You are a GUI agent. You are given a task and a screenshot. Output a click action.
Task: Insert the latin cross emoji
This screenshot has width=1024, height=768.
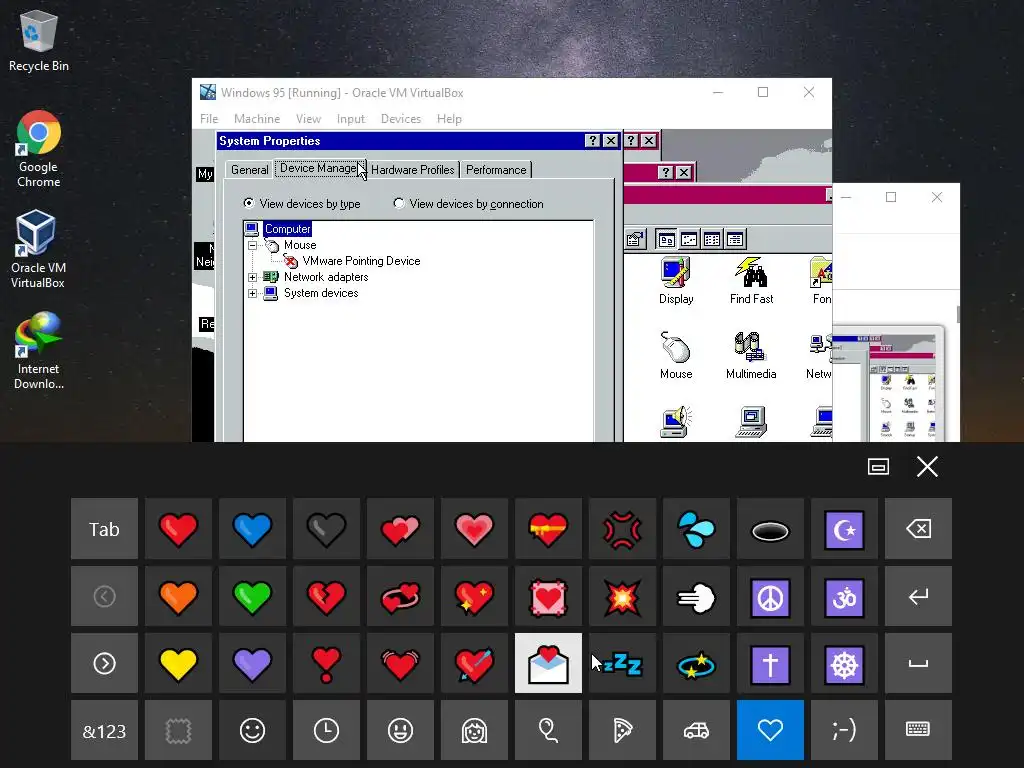click(770, 664)
